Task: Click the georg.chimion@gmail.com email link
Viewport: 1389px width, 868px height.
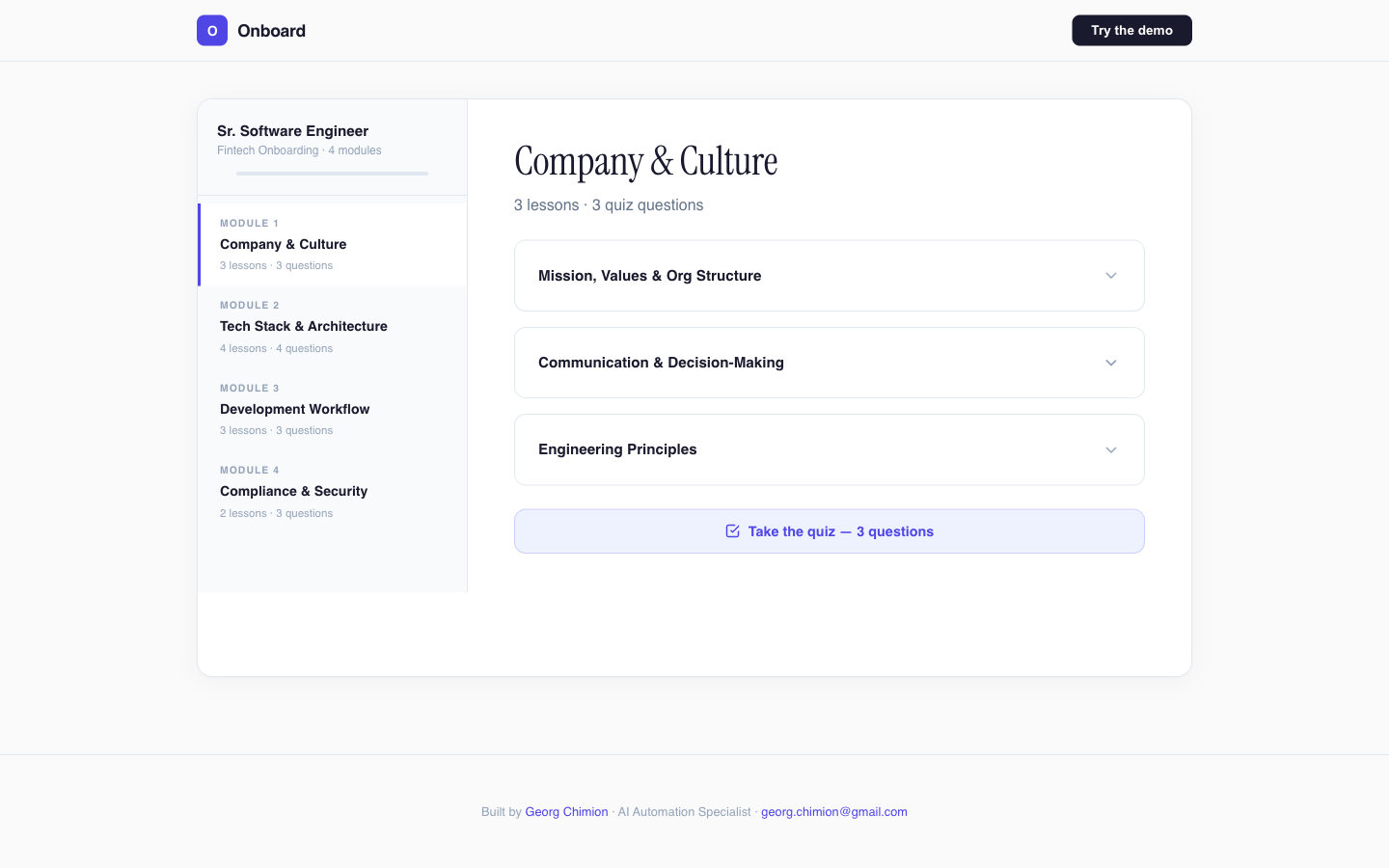Action: point(834,812)
